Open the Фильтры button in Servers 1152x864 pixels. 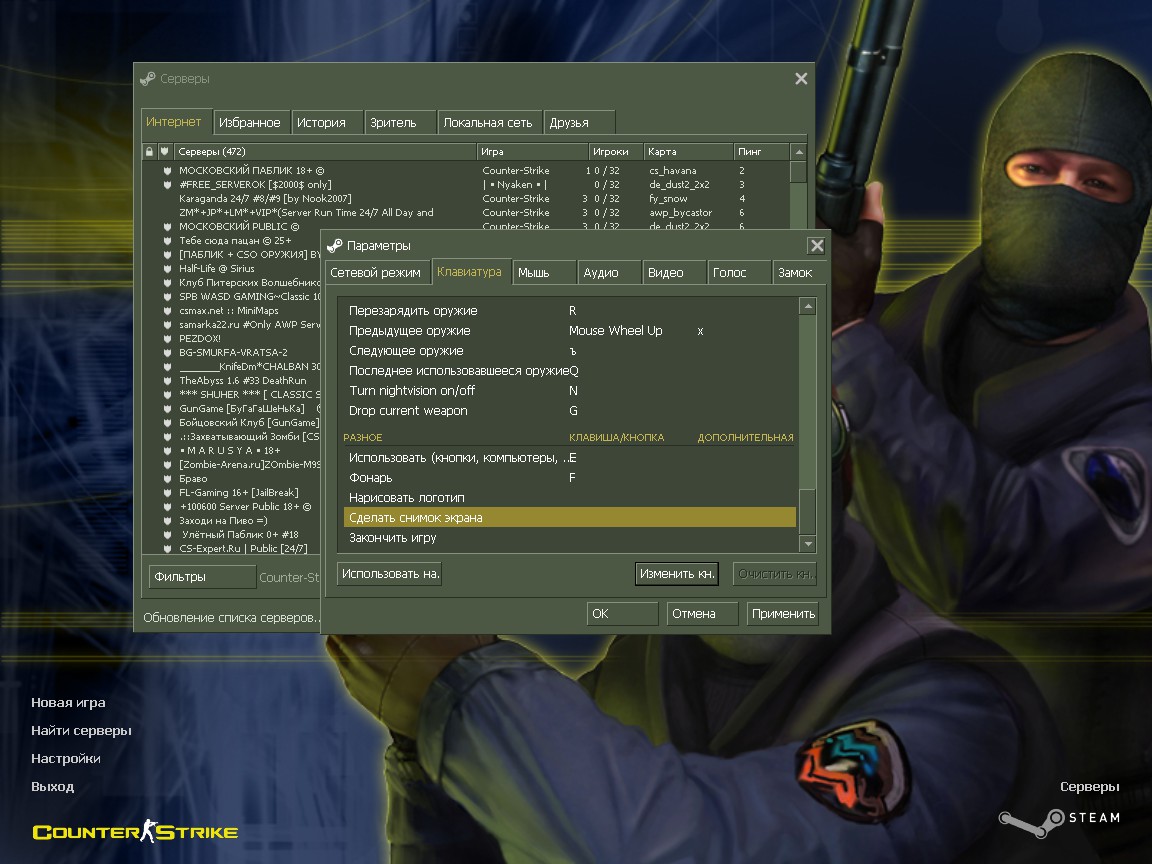pyautogui.click(x=202, y=577)
